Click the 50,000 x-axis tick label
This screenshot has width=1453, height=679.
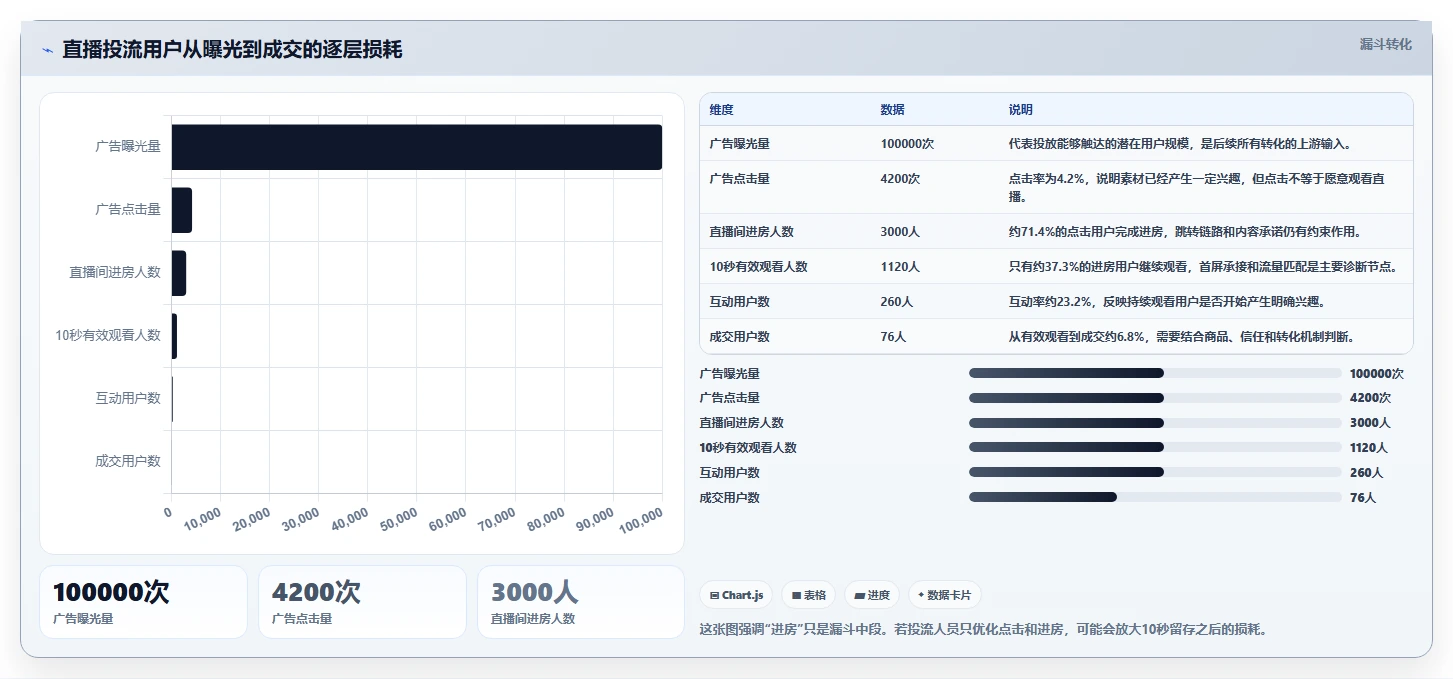tap(399, 518)
